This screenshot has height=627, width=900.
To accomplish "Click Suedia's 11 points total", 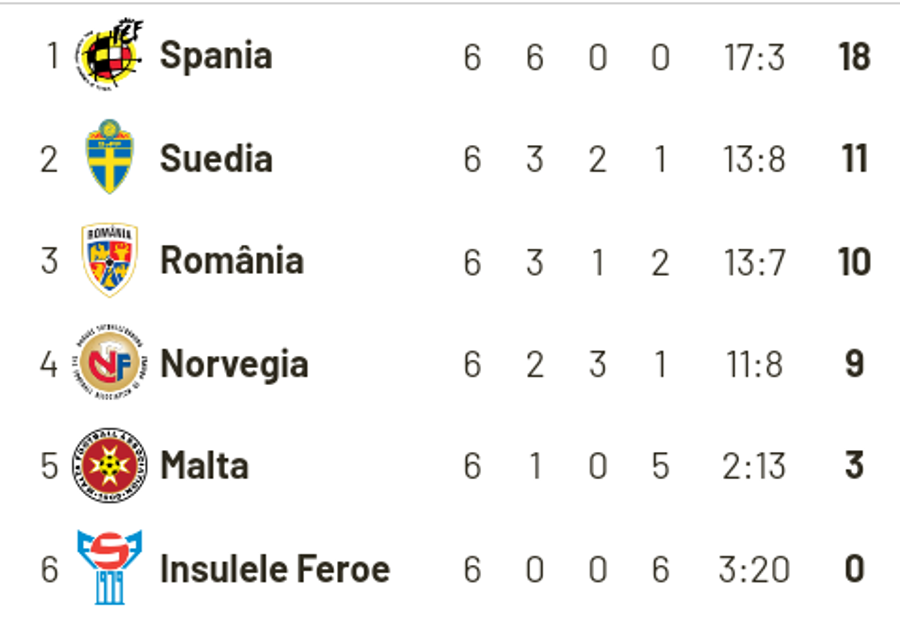I will pos(855,159).
